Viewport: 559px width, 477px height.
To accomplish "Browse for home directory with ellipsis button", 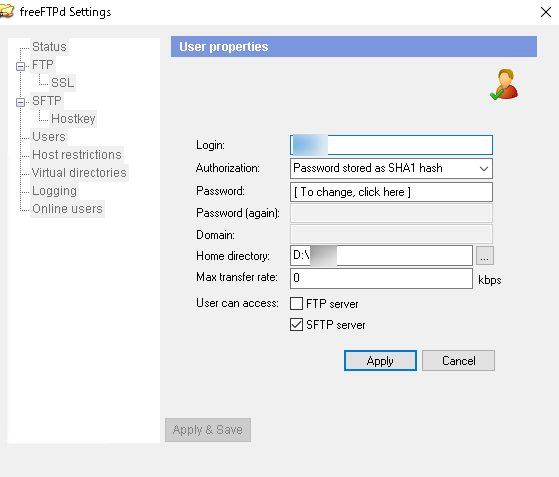I will click(x=484, y=256).
